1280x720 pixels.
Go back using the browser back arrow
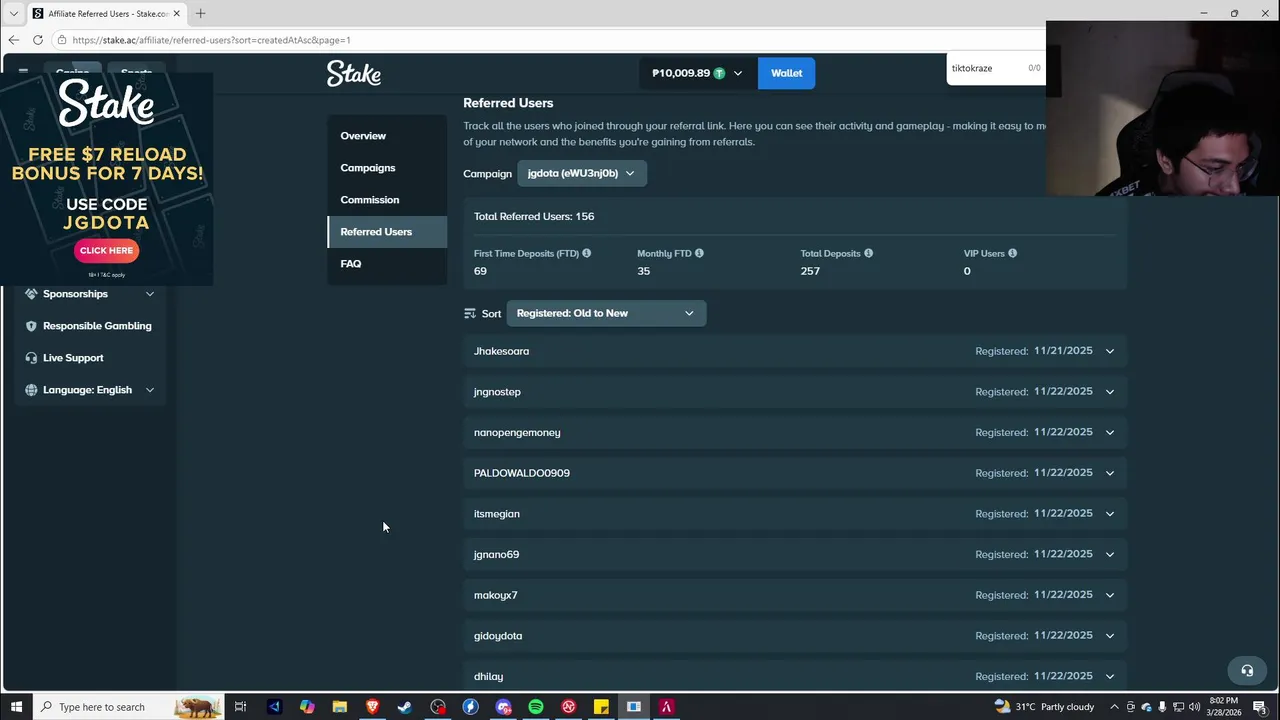click(x=14, y=40)
